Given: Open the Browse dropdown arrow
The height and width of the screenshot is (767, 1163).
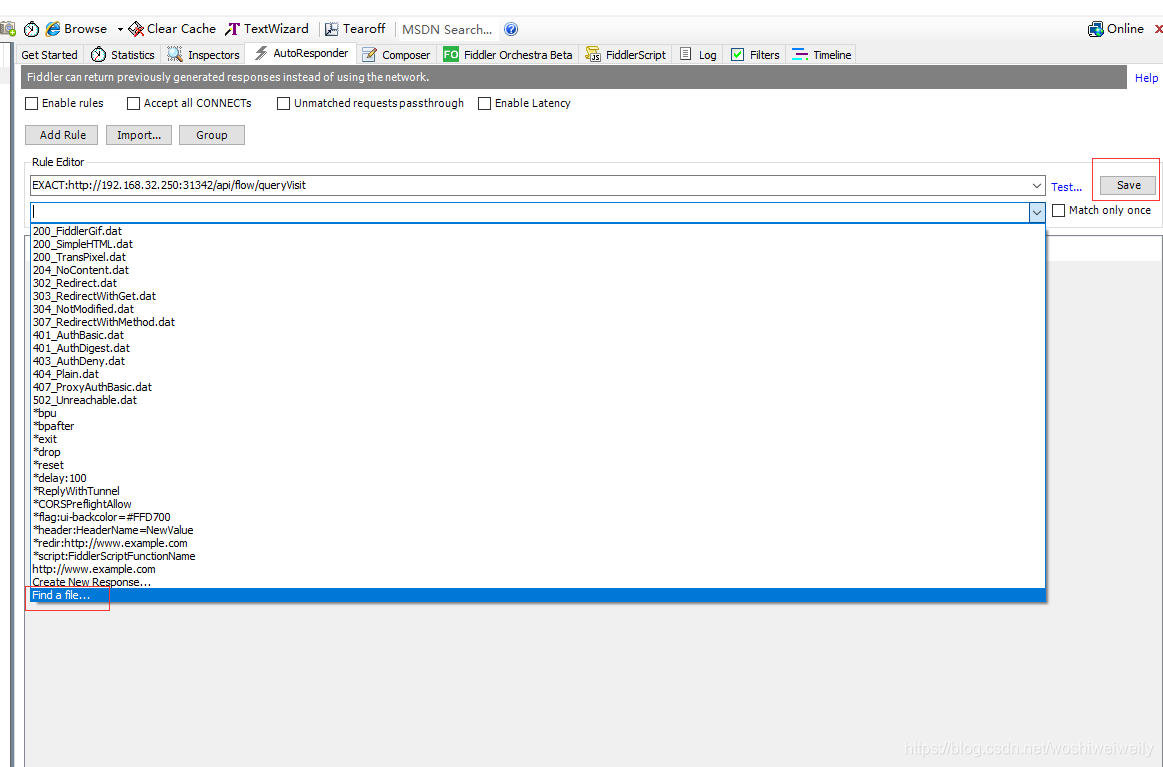Looking at the screenshot, I should click(x=119, y=30).
